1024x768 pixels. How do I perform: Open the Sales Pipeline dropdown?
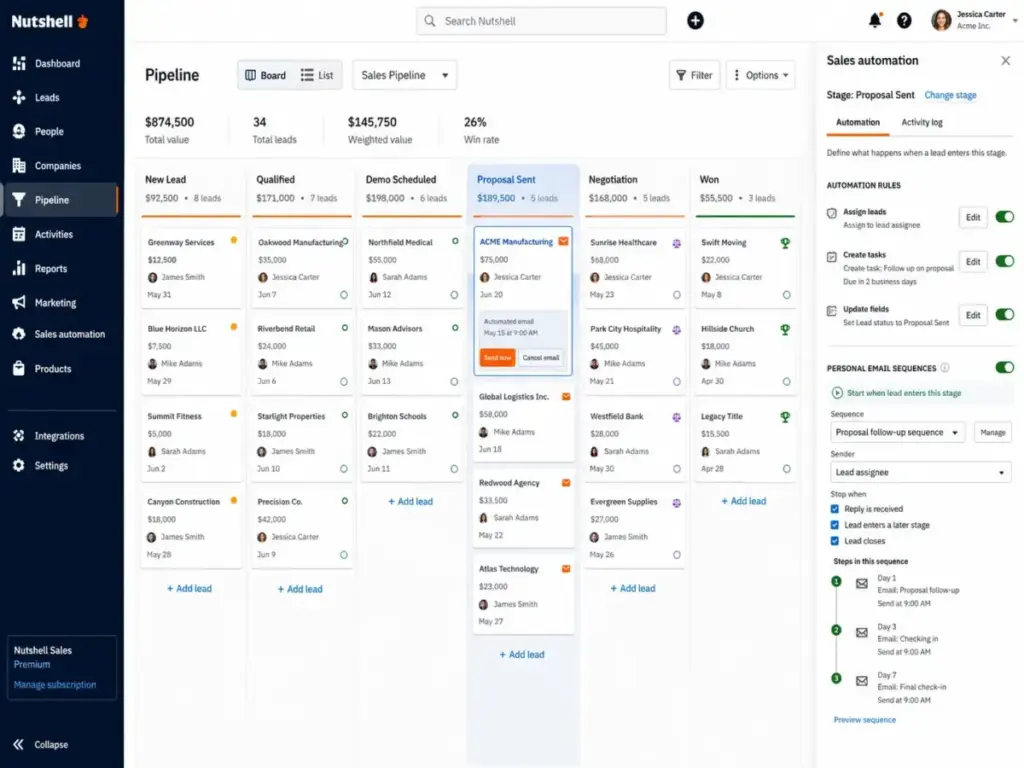point(405,75)
